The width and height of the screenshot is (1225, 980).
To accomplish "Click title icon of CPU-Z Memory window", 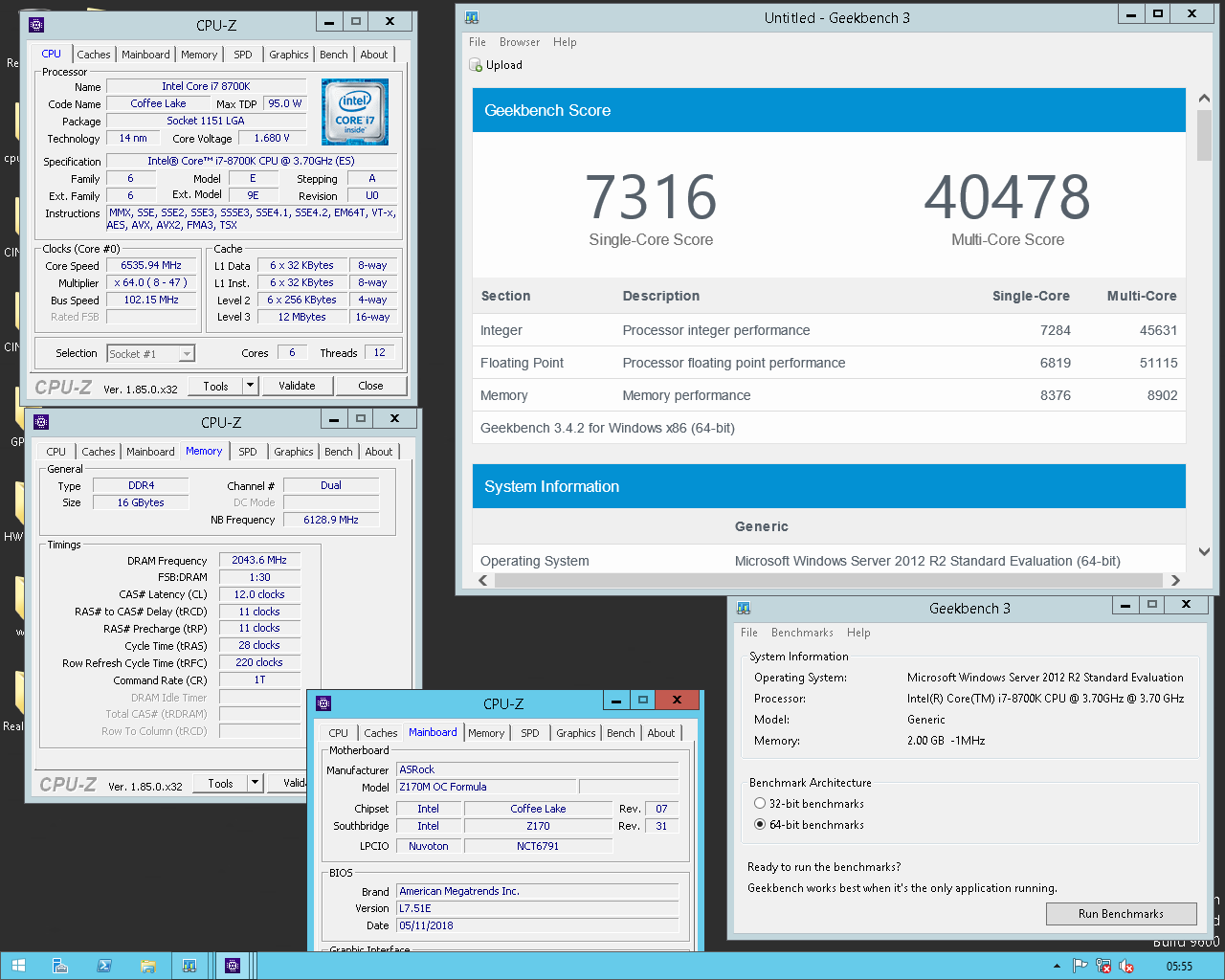I will pos(41,422).
